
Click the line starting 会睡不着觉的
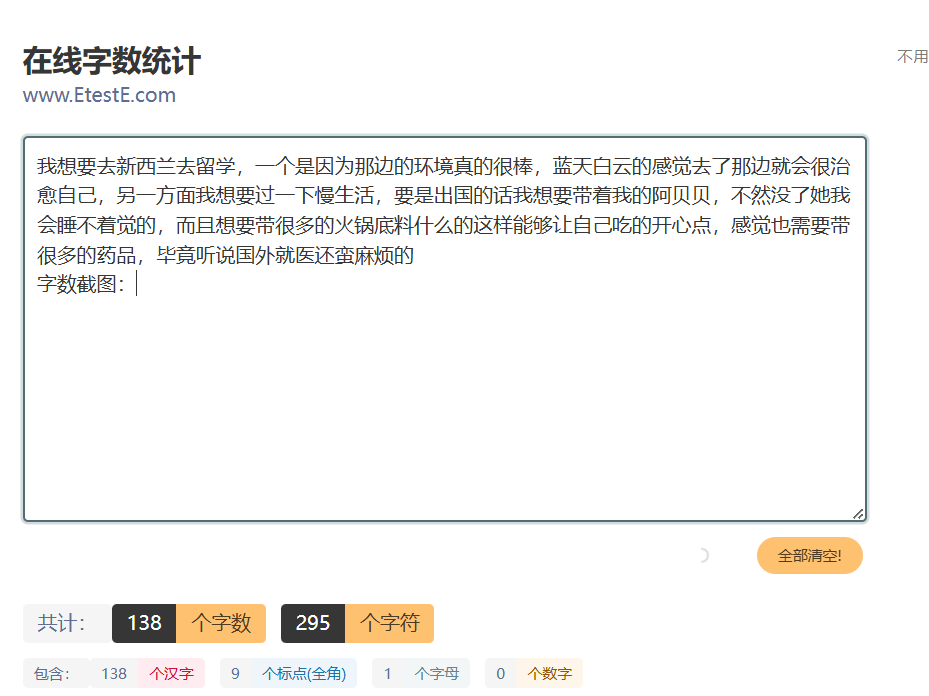(x=444, y=225)
